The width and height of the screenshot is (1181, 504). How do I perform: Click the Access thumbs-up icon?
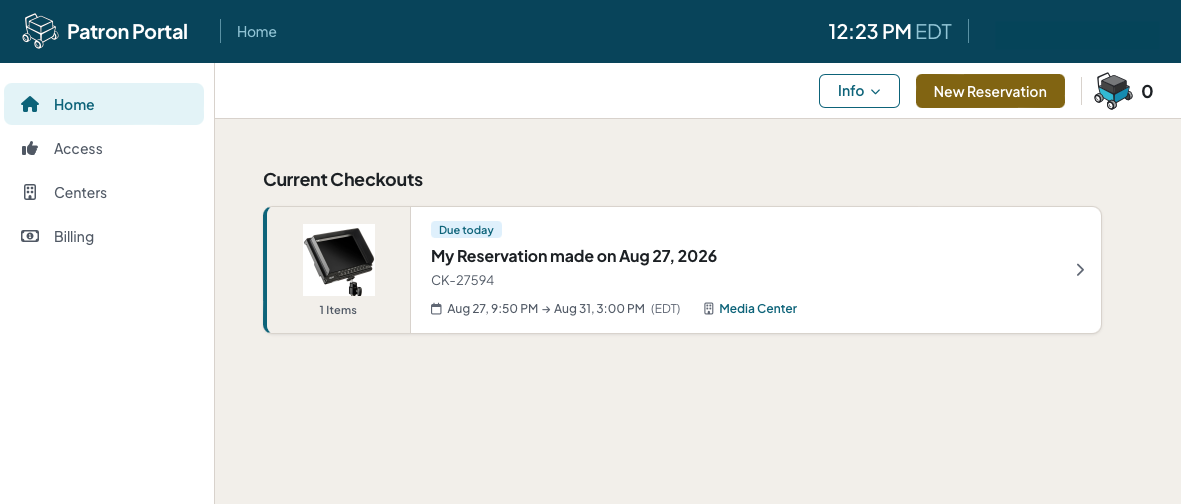(30, 148)
